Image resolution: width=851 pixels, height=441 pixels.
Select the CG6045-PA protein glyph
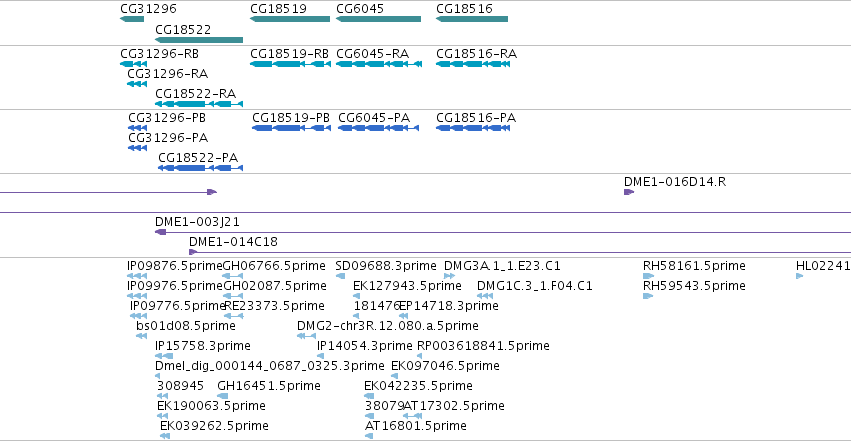click(378, 128)
